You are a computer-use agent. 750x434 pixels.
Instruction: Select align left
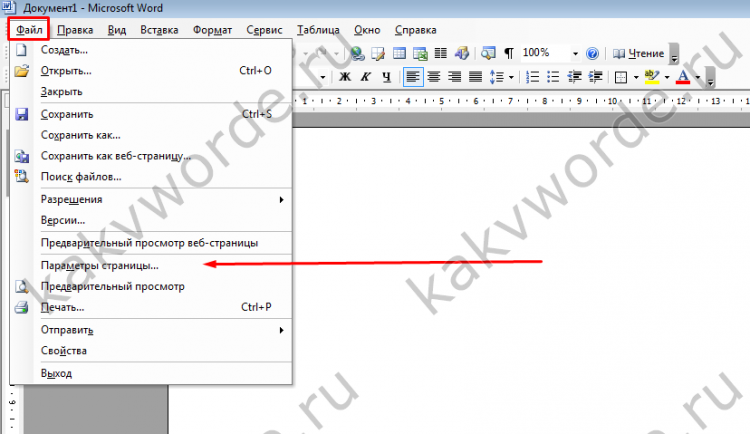point(413,77)
